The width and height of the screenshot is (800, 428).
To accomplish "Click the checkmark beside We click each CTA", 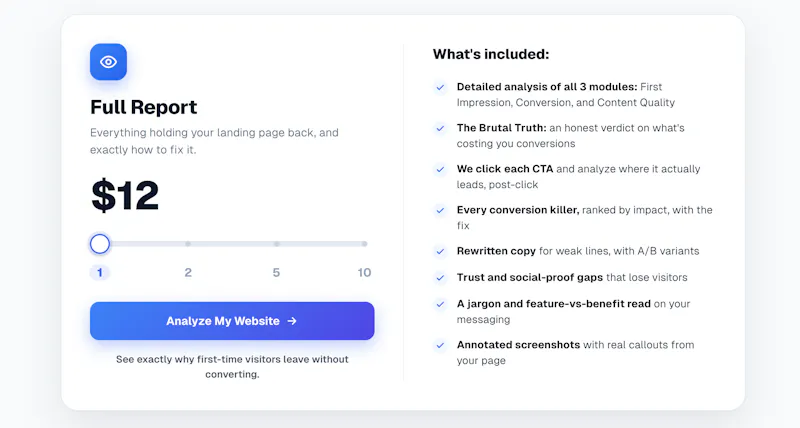I will pos(440,169).
